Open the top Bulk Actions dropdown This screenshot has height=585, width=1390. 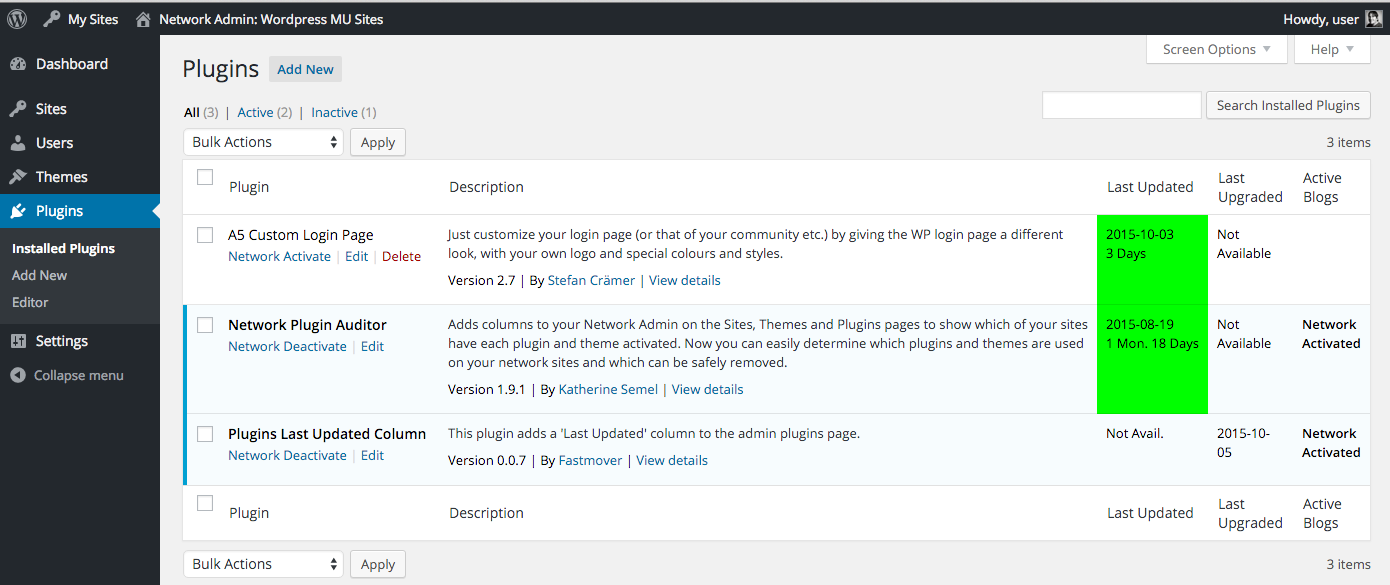tap(263, 142)
